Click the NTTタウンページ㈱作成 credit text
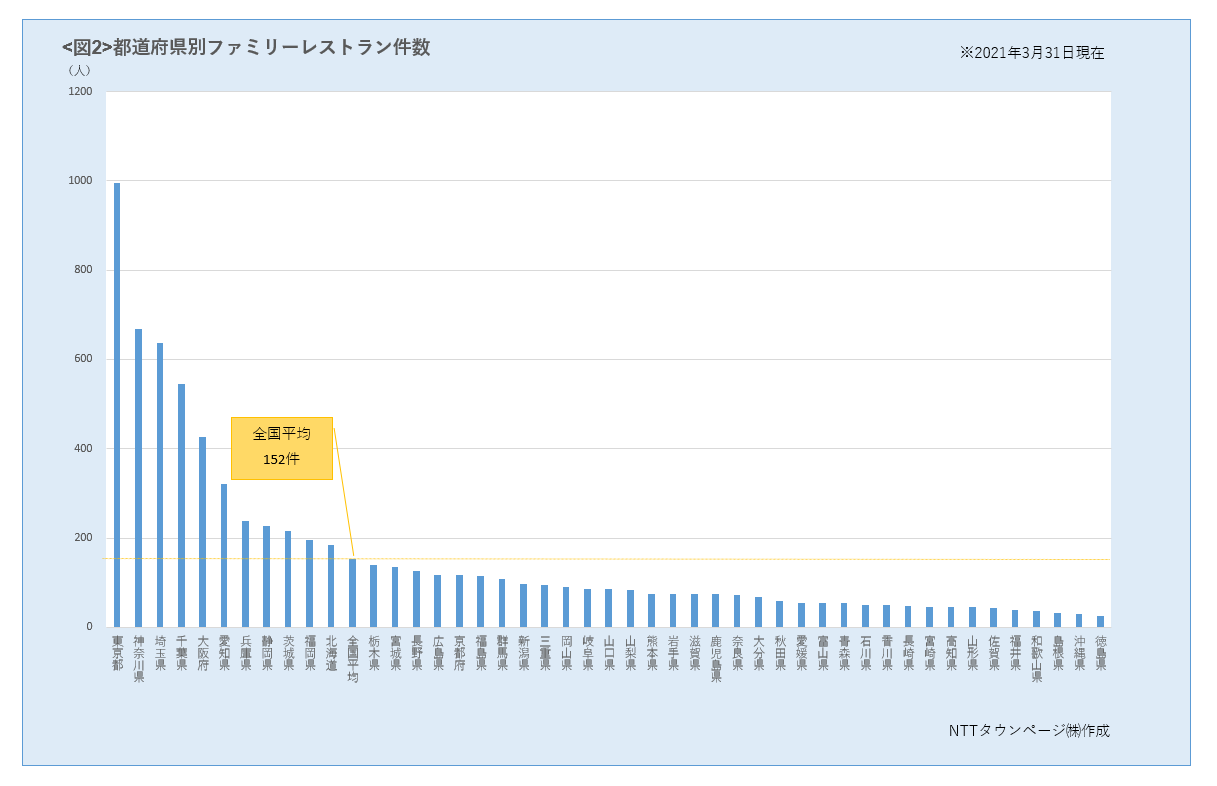 click(x=1029, y=730)
